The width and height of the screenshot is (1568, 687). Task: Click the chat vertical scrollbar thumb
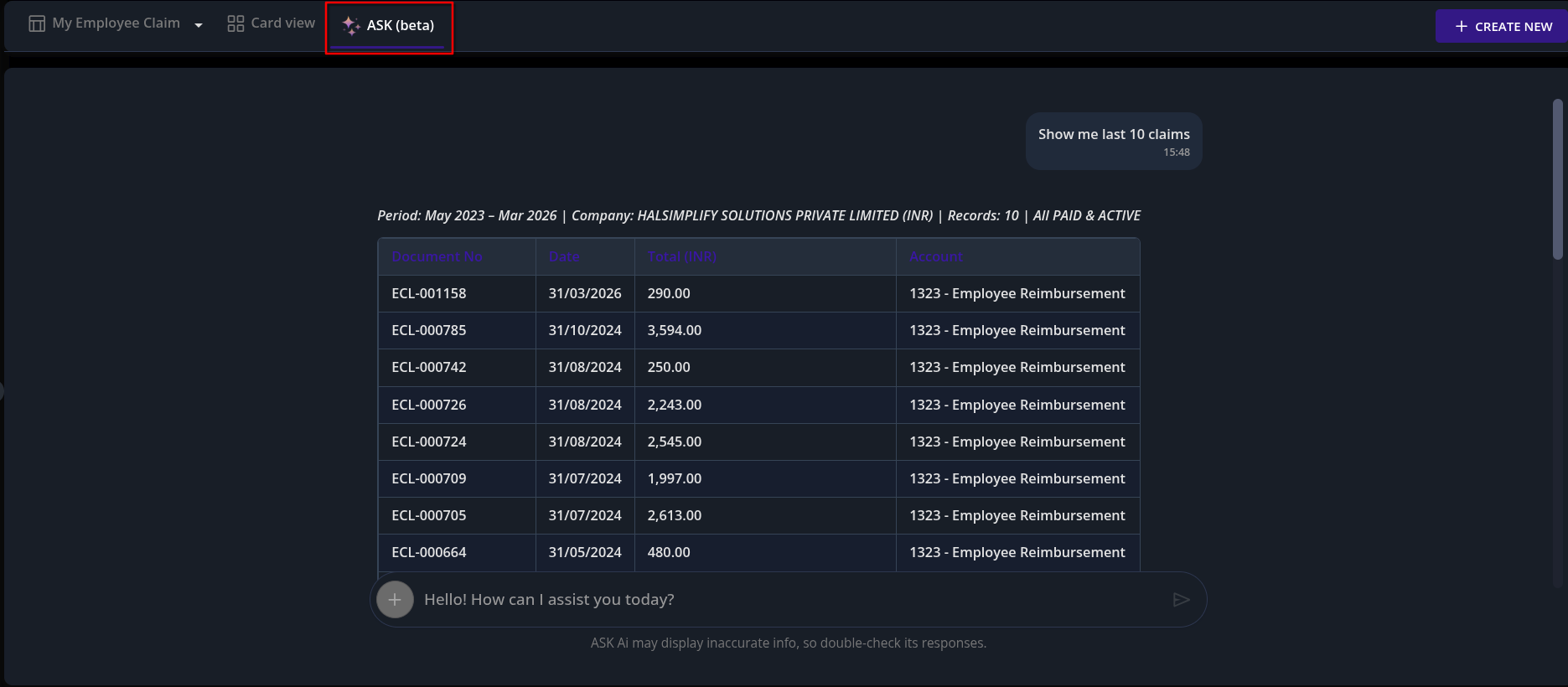click(1557, 179)
